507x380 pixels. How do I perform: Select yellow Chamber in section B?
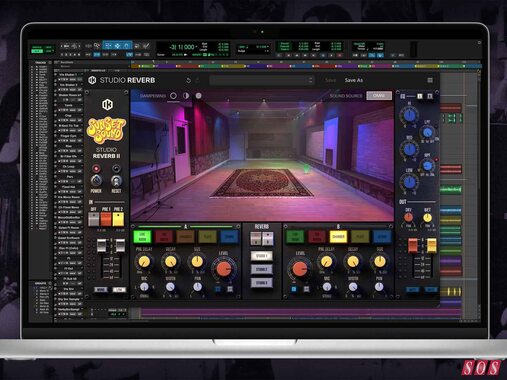click(x=338, y=237)
